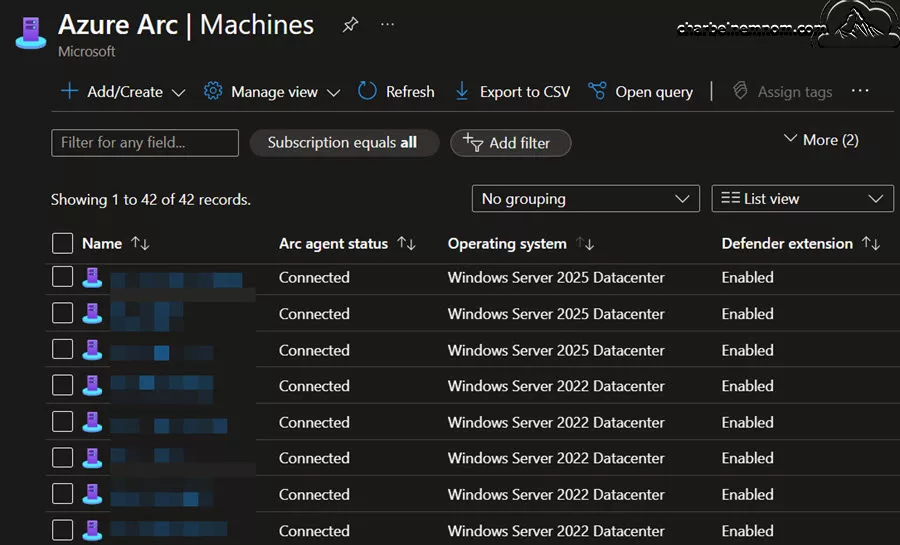The height and width of the screenshot is (545, 900).
Task: Refresh the machines list
Action: click(x=396, y=92)
